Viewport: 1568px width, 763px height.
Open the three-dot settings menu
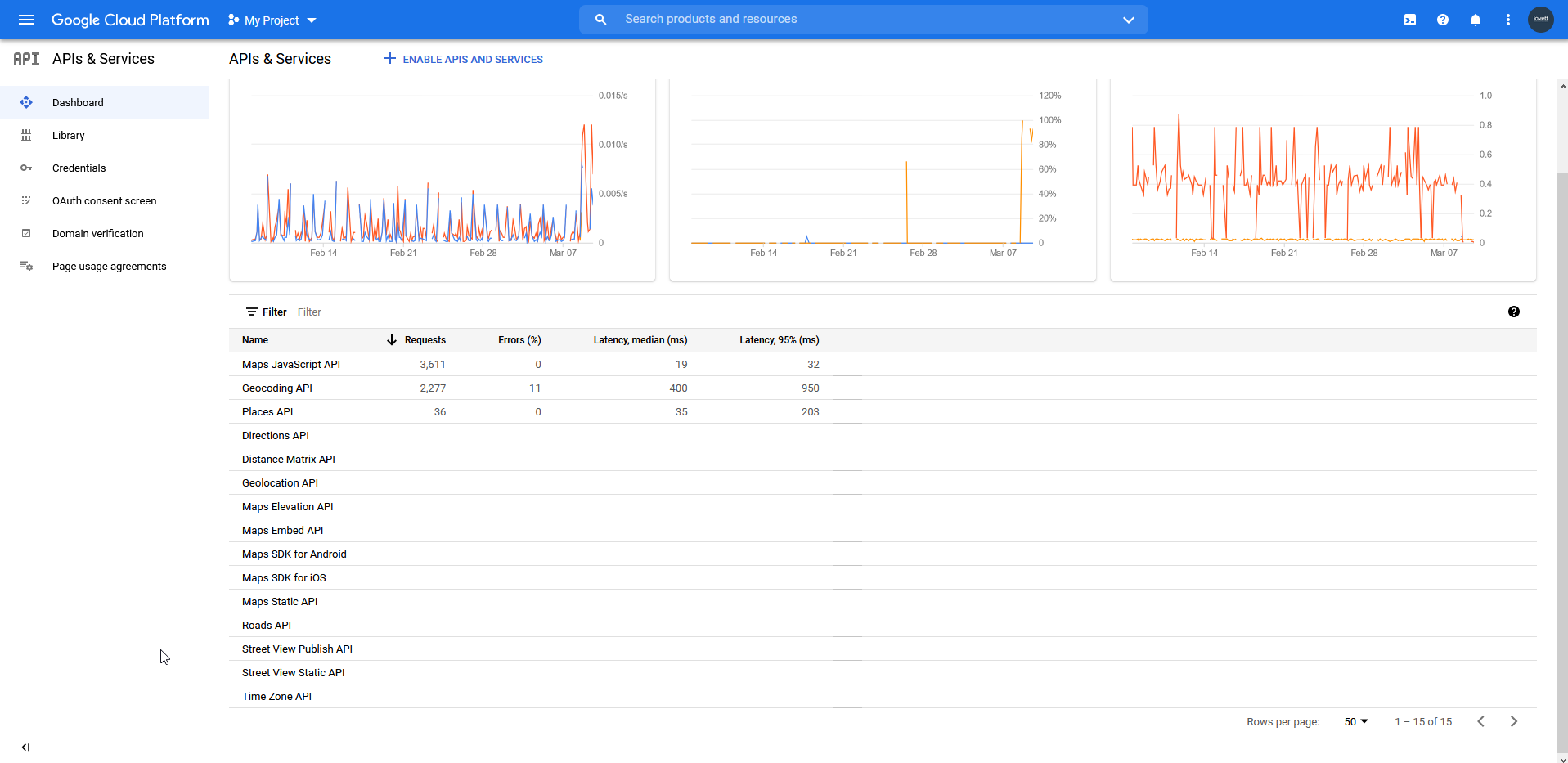click(x=1508, y=20)
